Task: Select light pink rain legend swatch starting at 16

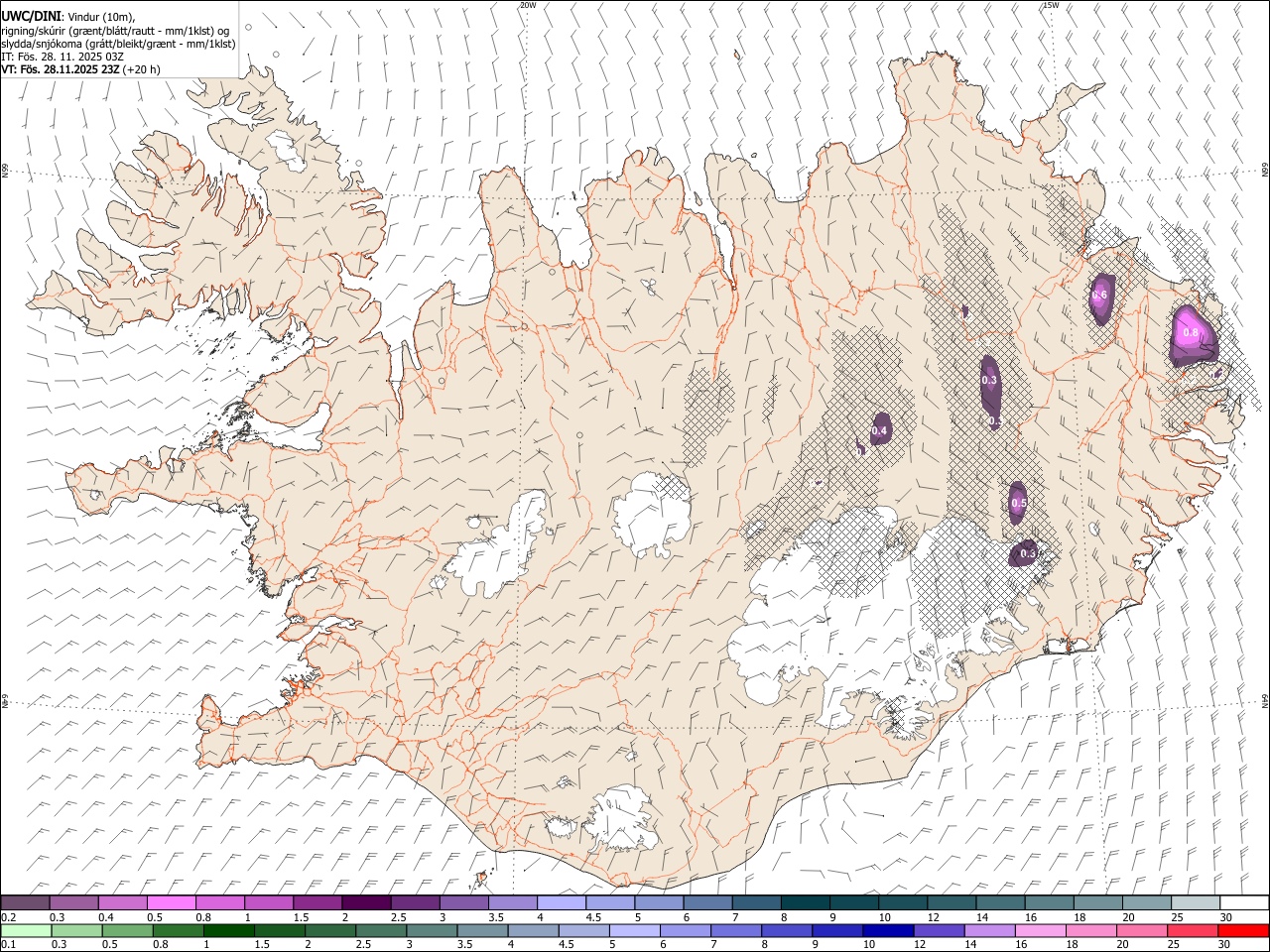Action: [x=1040, y=930]
